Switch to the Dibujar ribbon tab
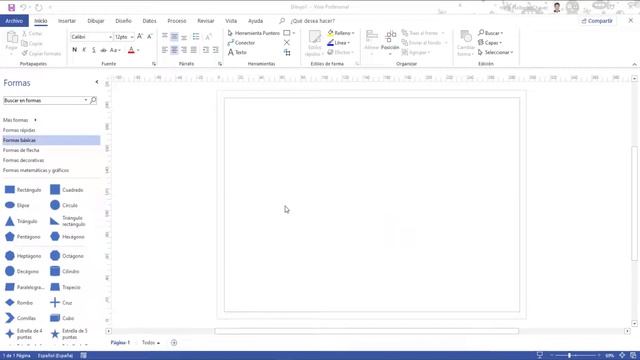 (x=96, y=21)
